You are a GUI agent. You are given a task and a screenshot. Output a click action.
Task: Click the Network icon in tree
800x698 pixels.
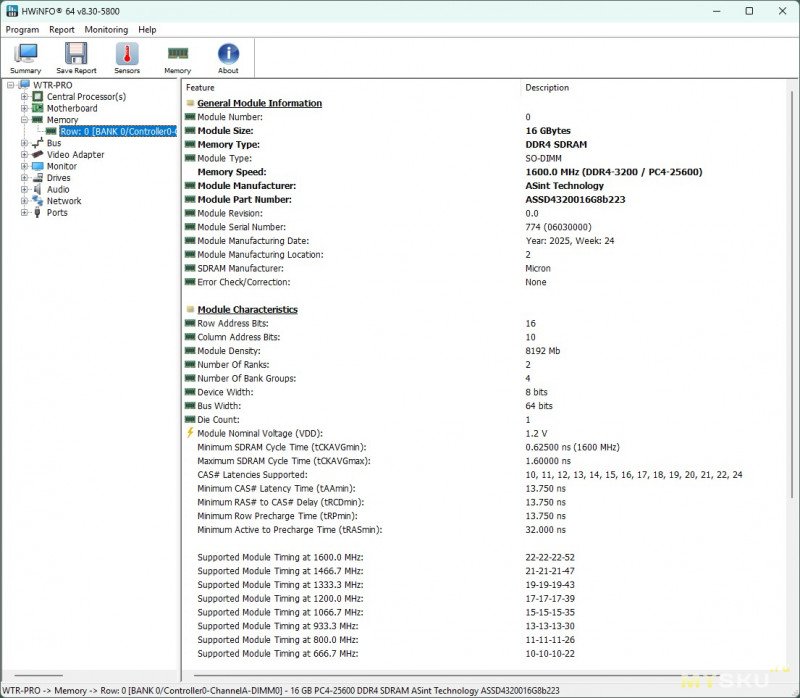[38, 201]
